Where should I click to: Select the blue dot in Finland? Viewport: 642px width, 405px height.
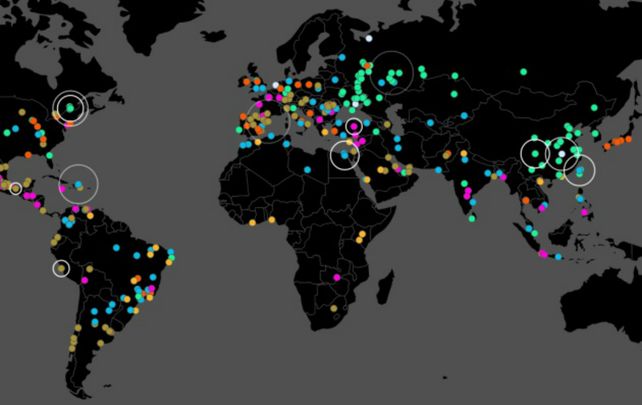pos(342,57)
